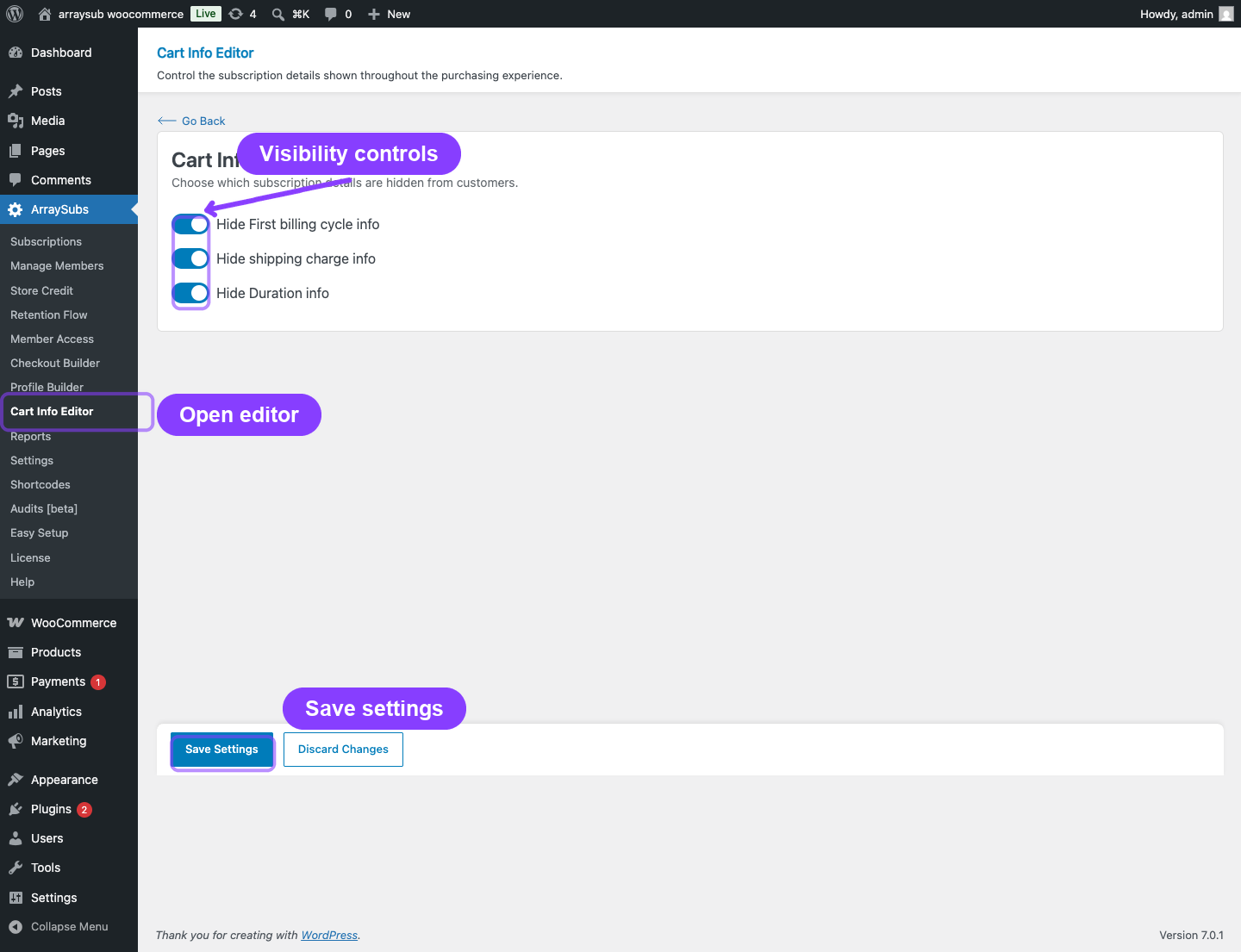Click the Tools wrench icon

pos(16,868)
